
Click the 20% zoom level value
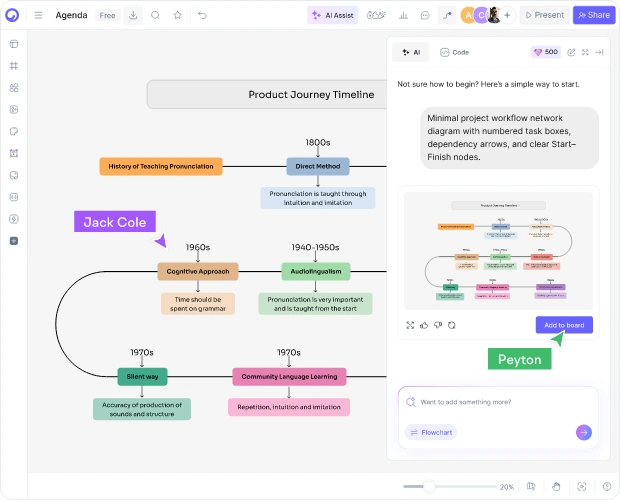click(507, 487)
